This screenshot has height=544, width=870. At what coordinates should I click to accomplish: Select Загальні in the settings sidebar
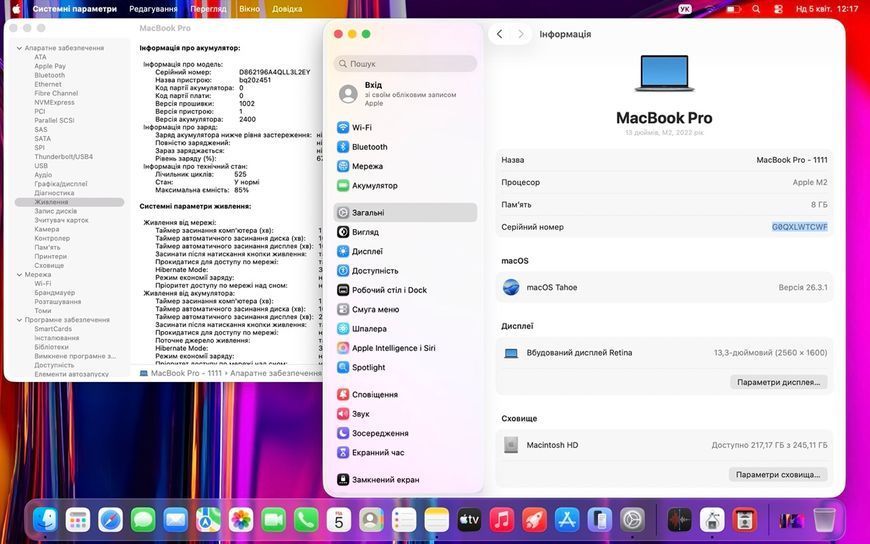click(405, 213)
